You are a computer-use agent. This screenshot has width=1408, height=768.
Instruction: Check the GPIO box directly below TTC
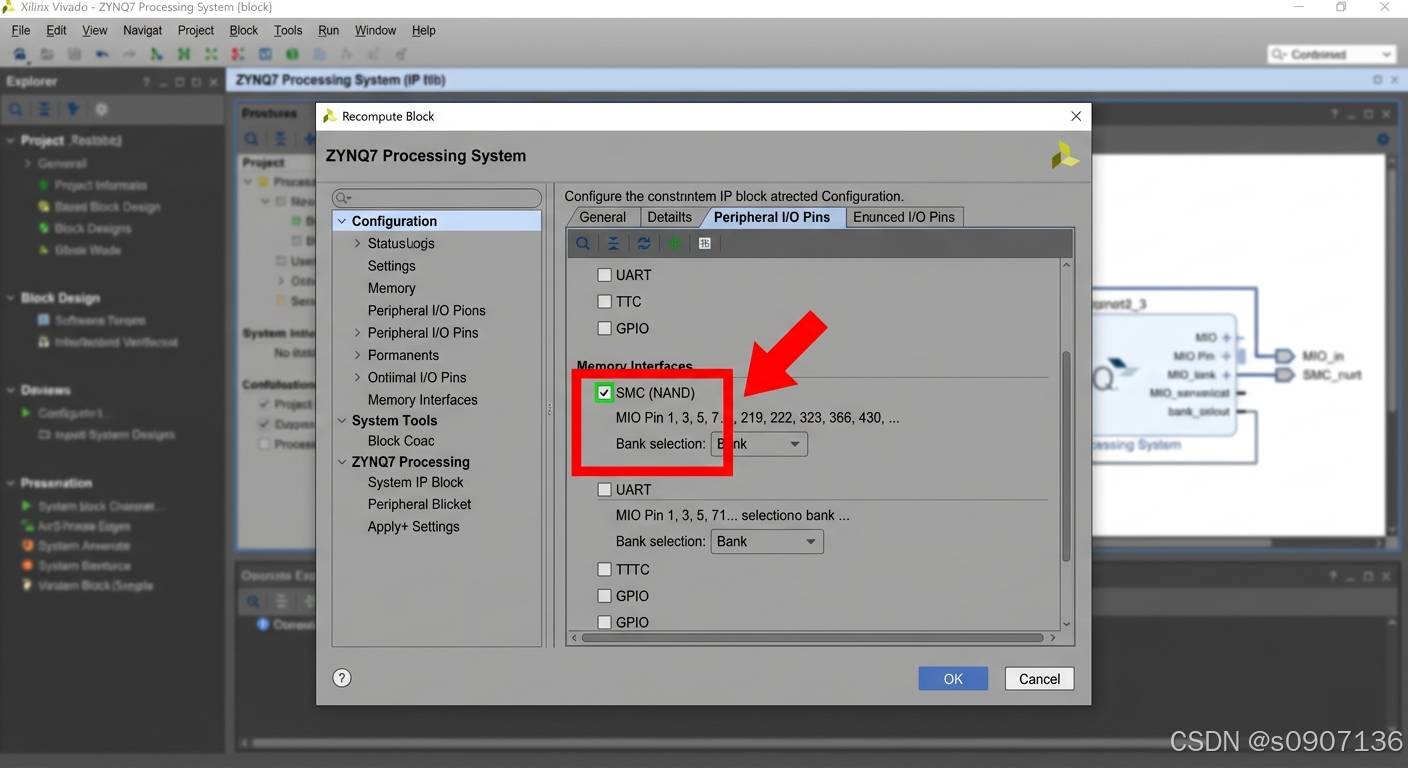pyautogui.click(x=604, y=328)
